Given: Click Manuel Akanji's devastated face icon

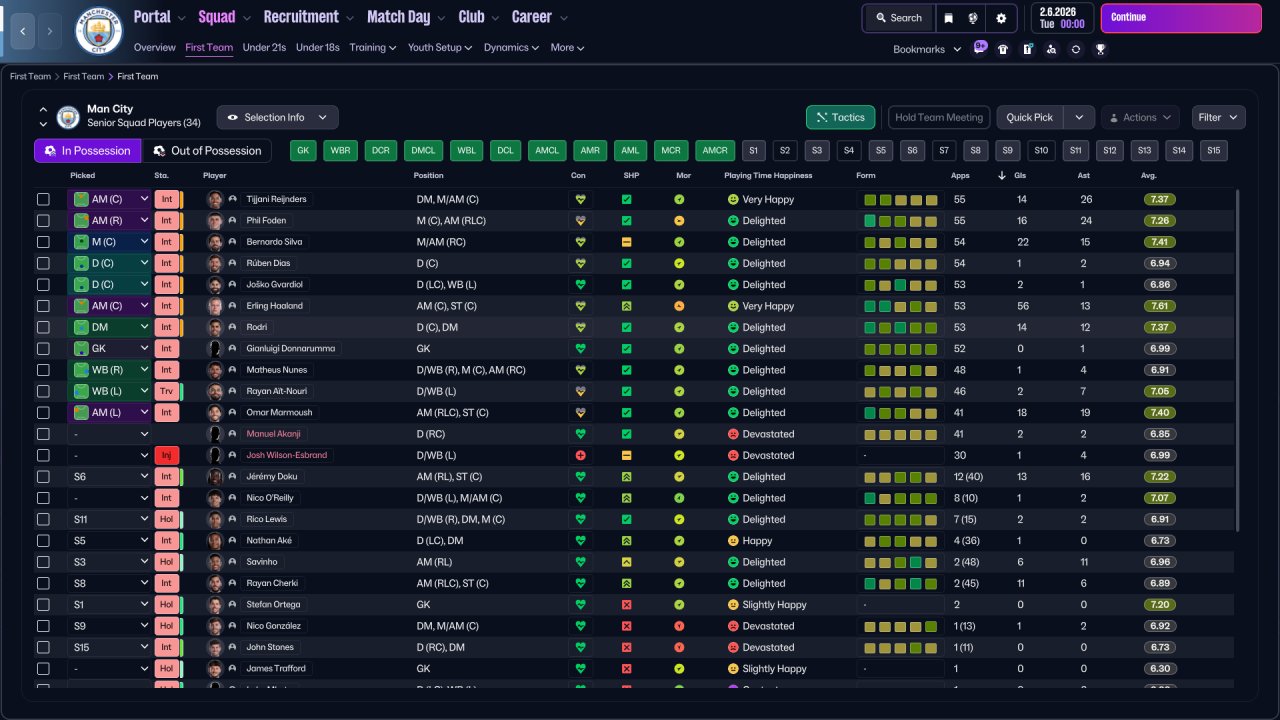Looking at the screenshot, I should coord(733,434).
